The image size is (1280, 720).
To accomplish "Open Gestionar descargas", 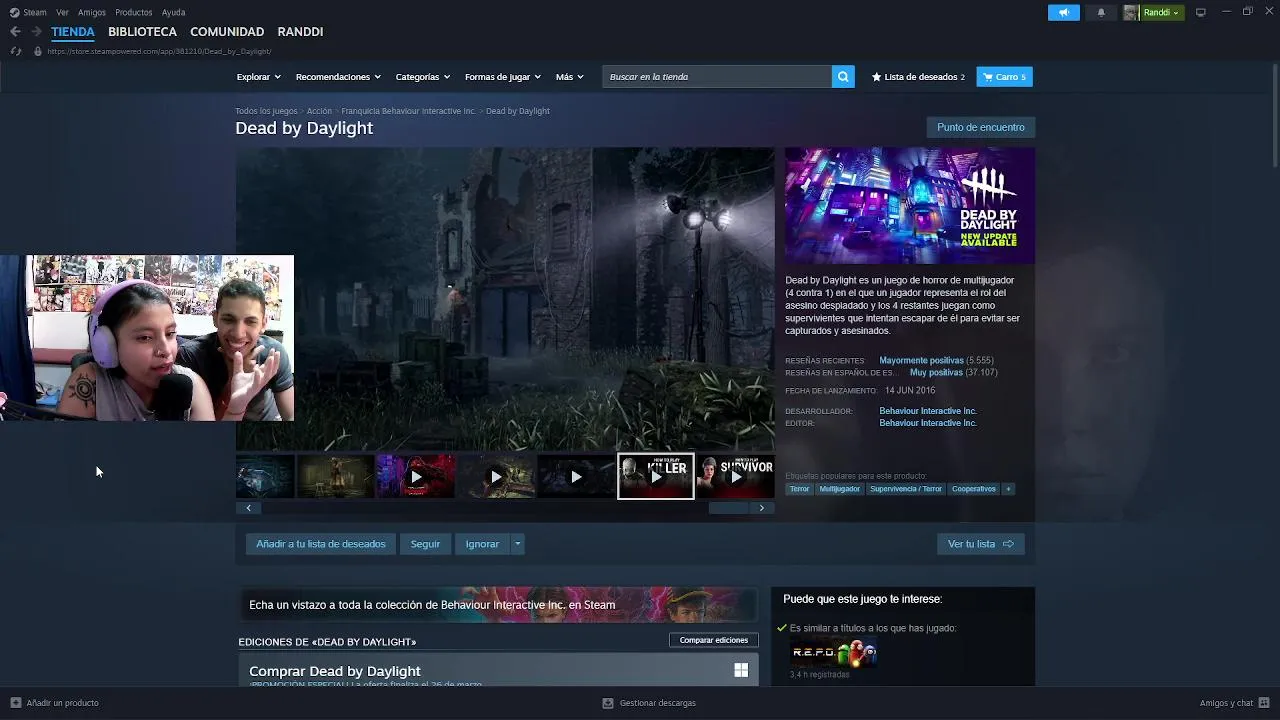I will click(x=649, y=703).
